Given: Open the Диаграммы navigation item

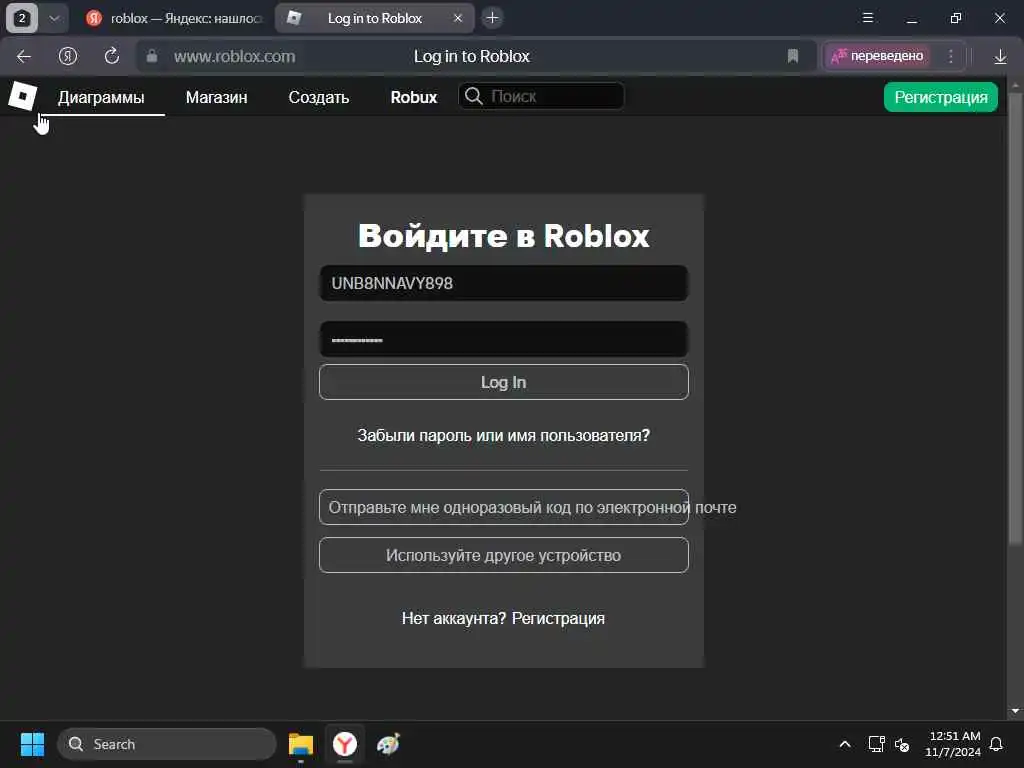Looking at the screenshot, I should (101, 97).
